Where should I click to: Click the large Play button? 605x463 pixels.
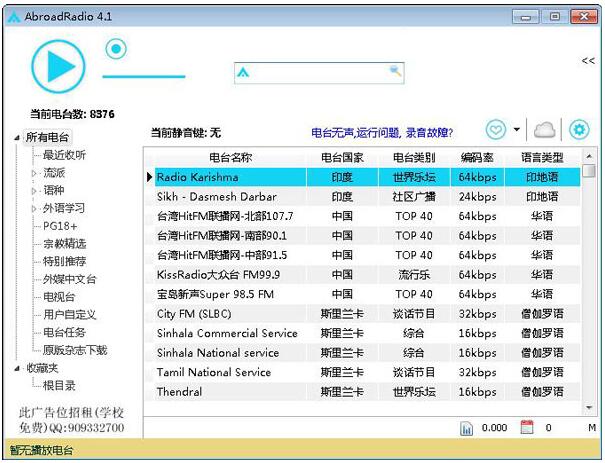(x=58, y=66)
